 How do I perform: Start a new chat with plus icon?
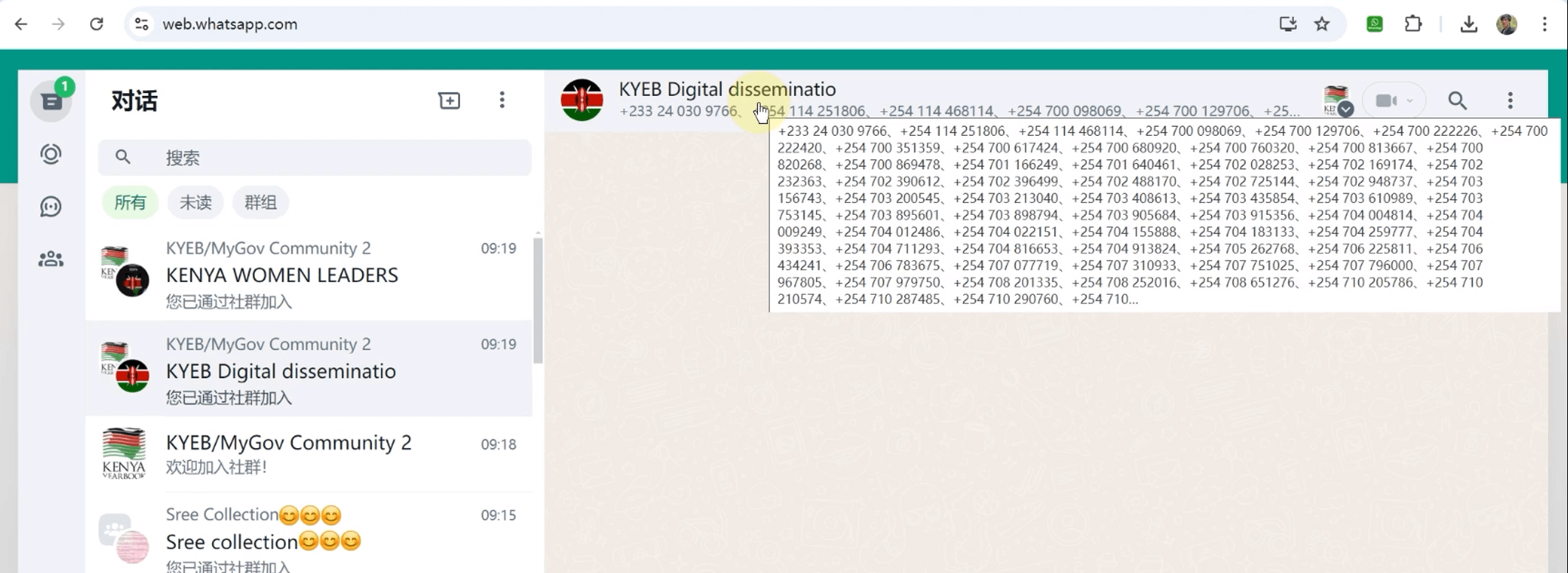point(449,100)
